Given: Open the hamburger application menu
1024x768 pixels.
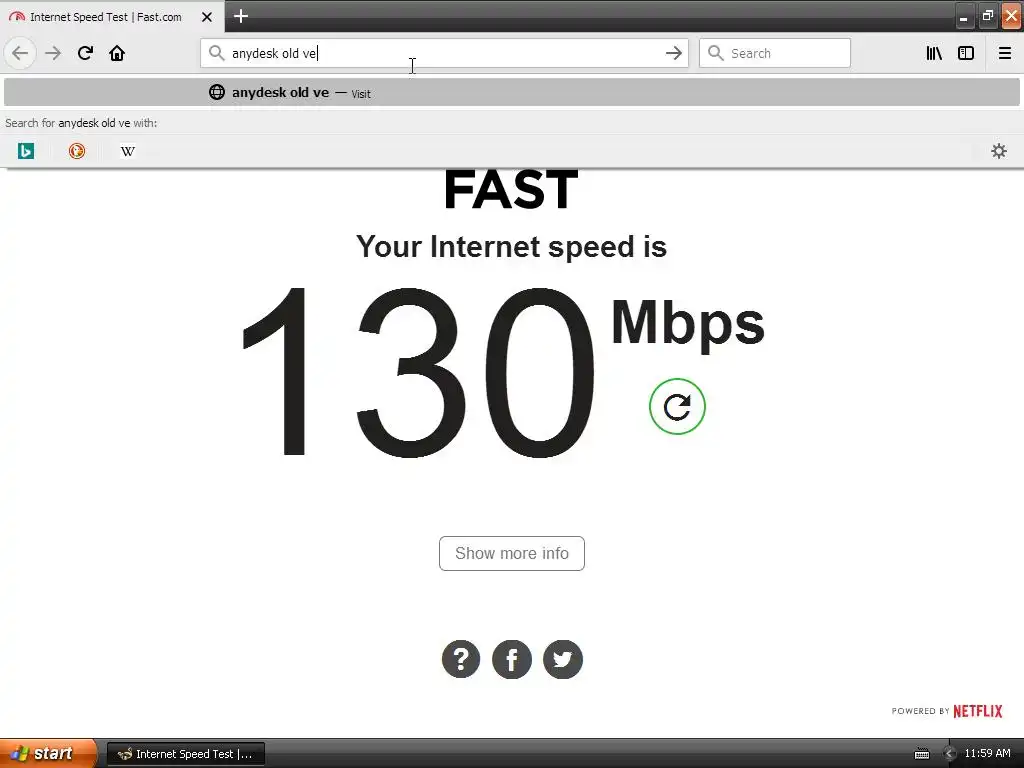Looking at the screenshot, I should point(1004,53).
